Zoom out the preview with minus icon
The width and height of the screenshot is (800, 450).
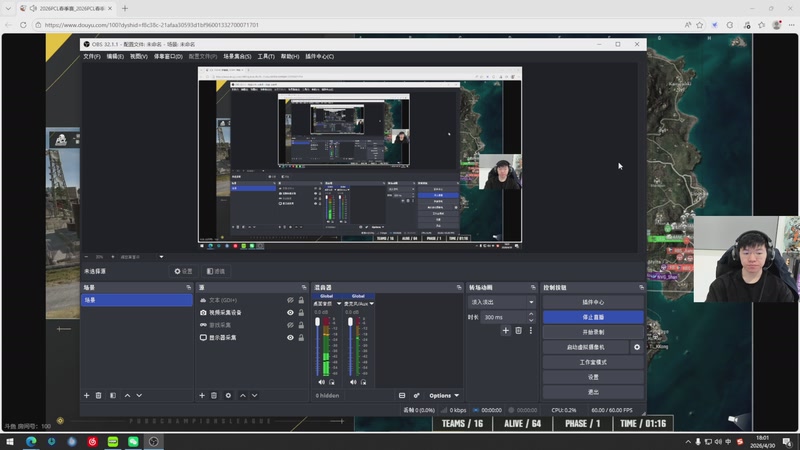pyautogui.click(x=86, y=257)
